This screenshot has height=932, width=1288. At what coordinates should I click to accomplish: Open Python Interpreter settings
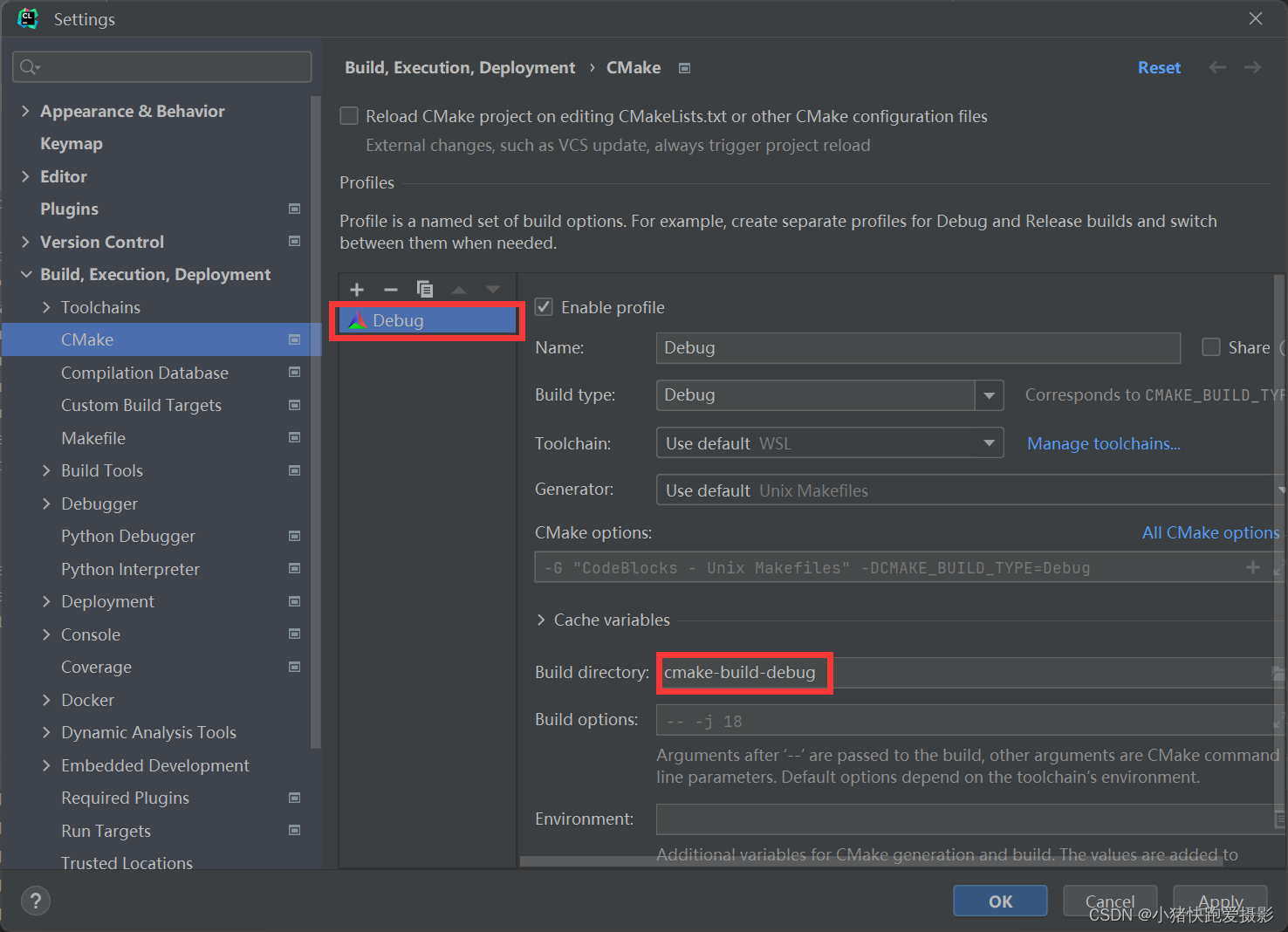[x=130, y=569]
